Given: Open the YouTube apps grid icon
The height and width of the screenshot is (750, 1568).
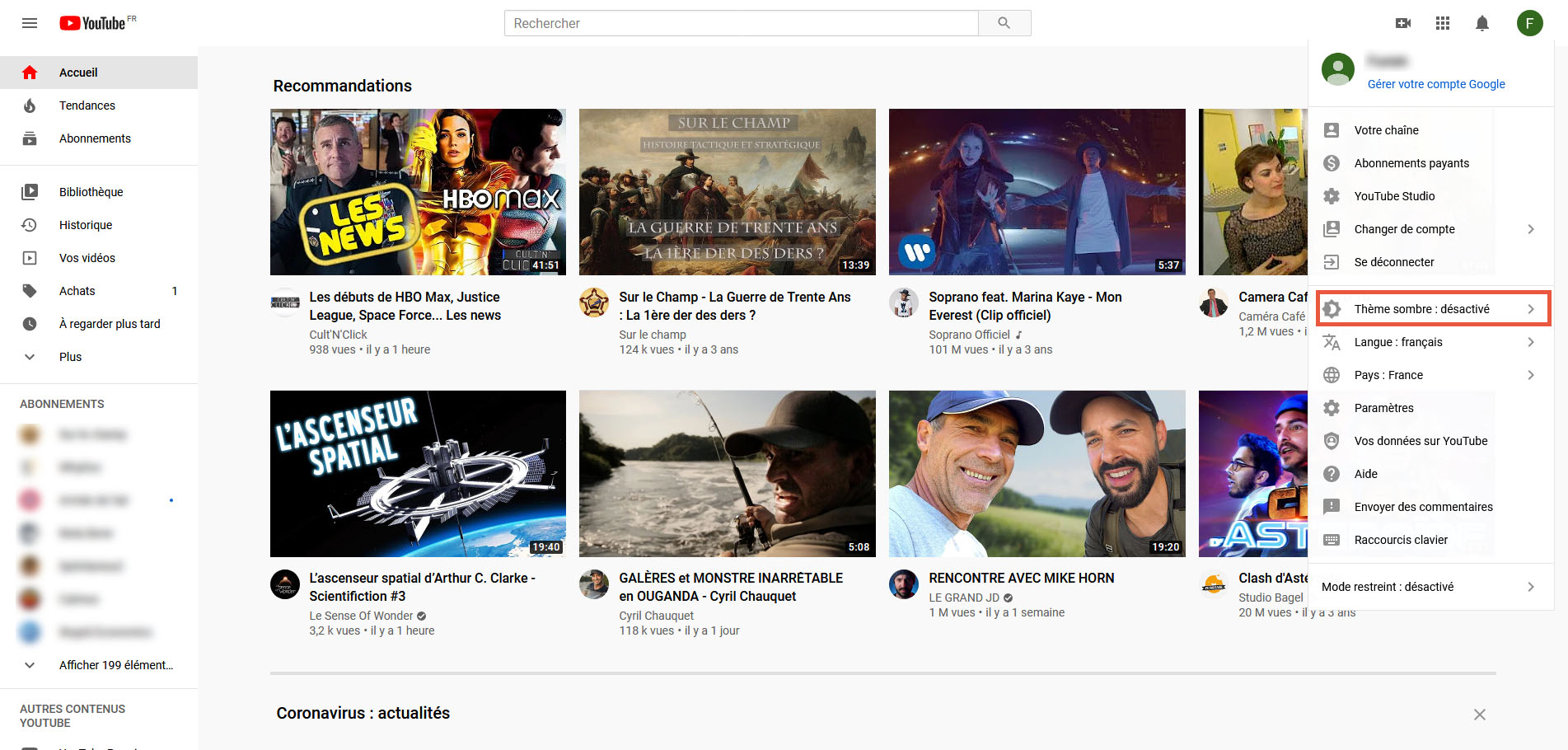Looking at the screenshot, I should tap(1443, 23).
